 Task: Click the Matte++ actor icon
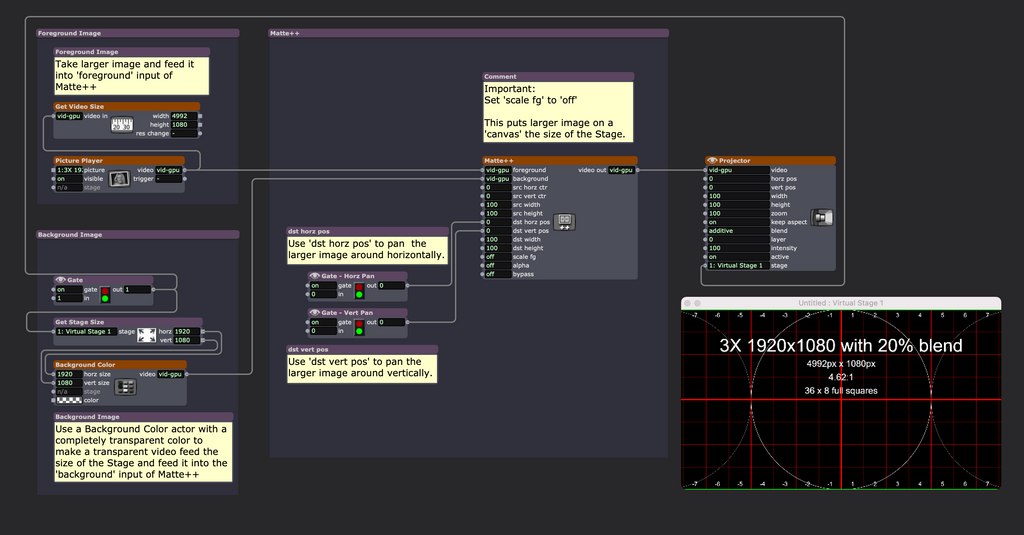564,221
